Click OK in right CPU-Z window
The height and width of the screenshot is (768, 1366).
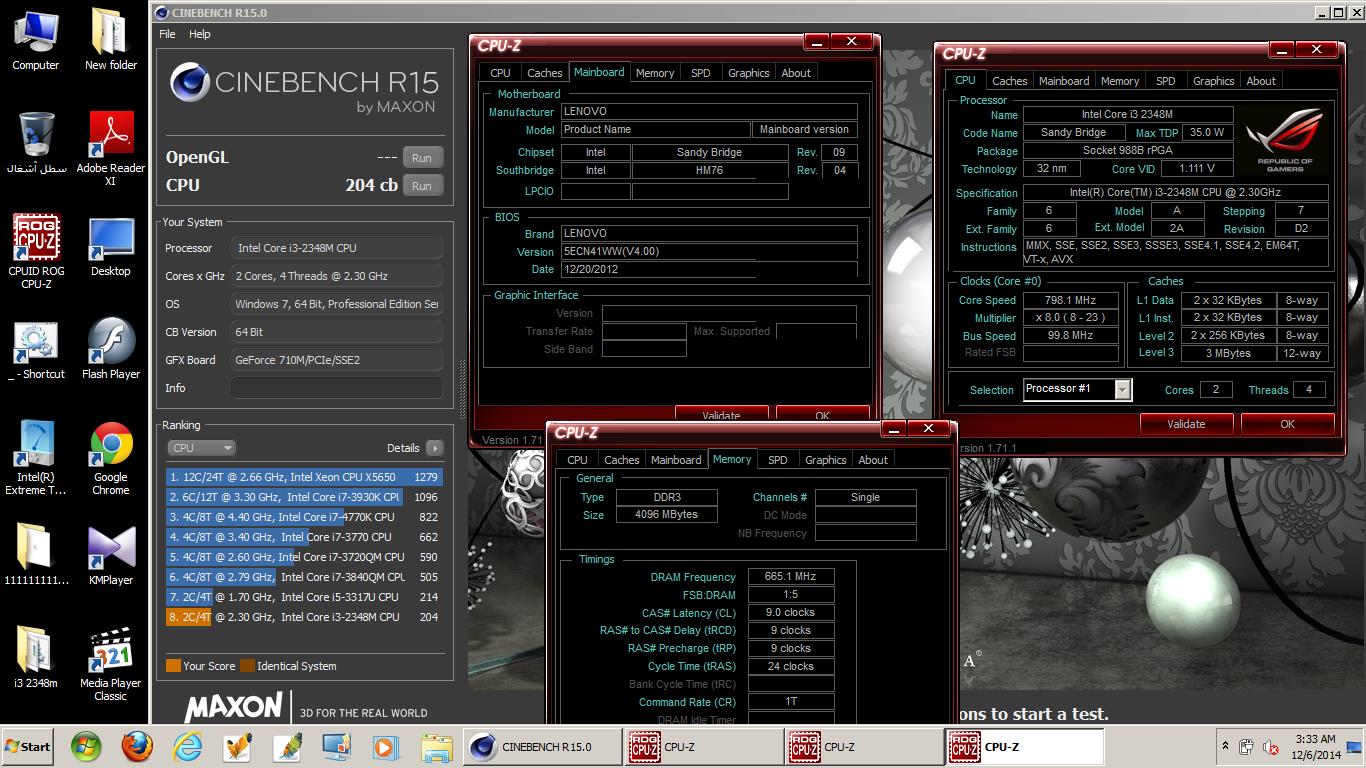tap(1287, 424)
